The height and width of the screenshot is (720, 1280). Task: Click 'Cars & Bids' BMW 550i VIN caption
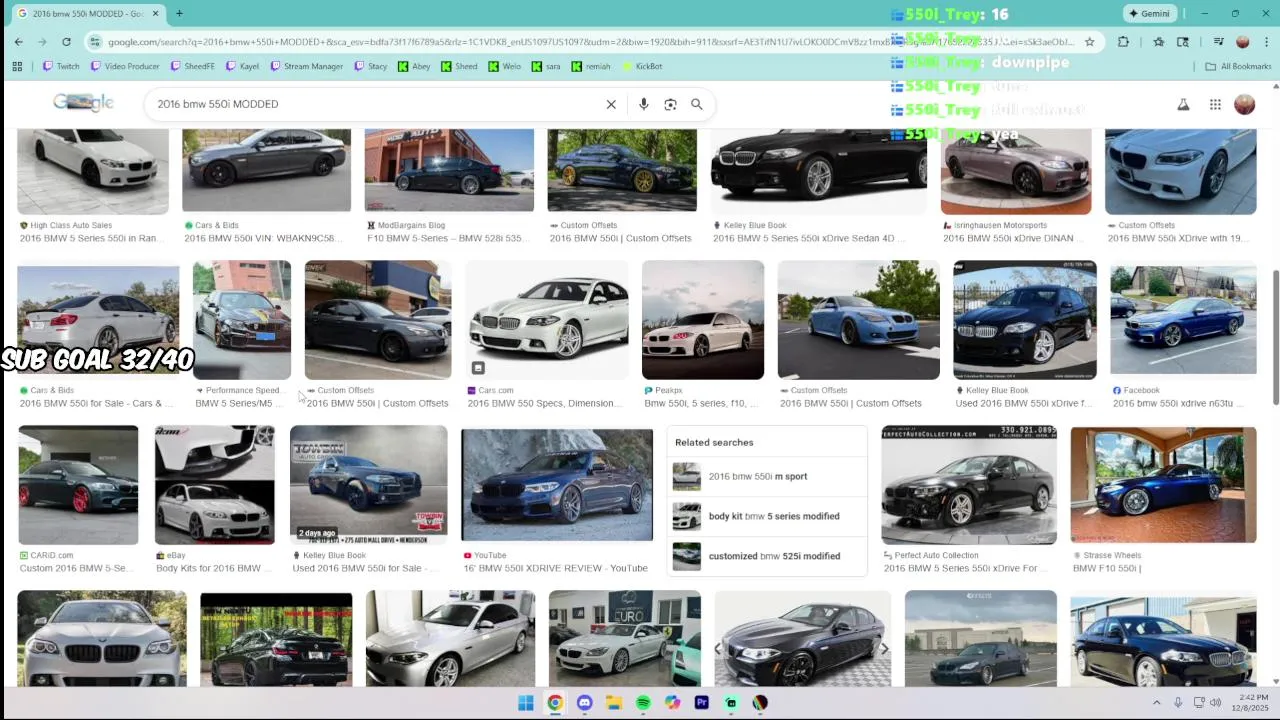pos(263,238)
